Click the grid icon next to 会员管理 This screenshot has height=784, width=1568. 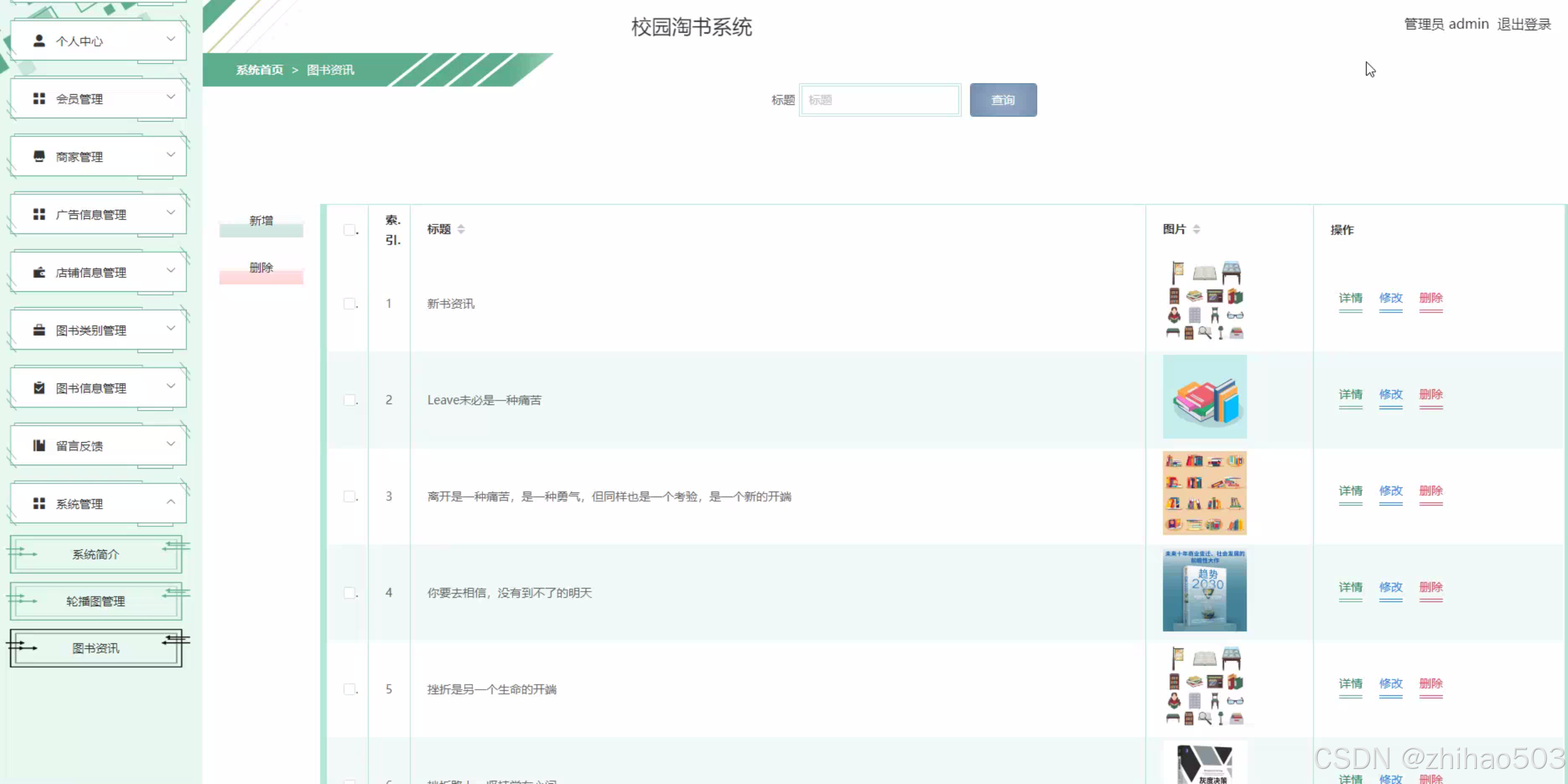coord(39,99)
